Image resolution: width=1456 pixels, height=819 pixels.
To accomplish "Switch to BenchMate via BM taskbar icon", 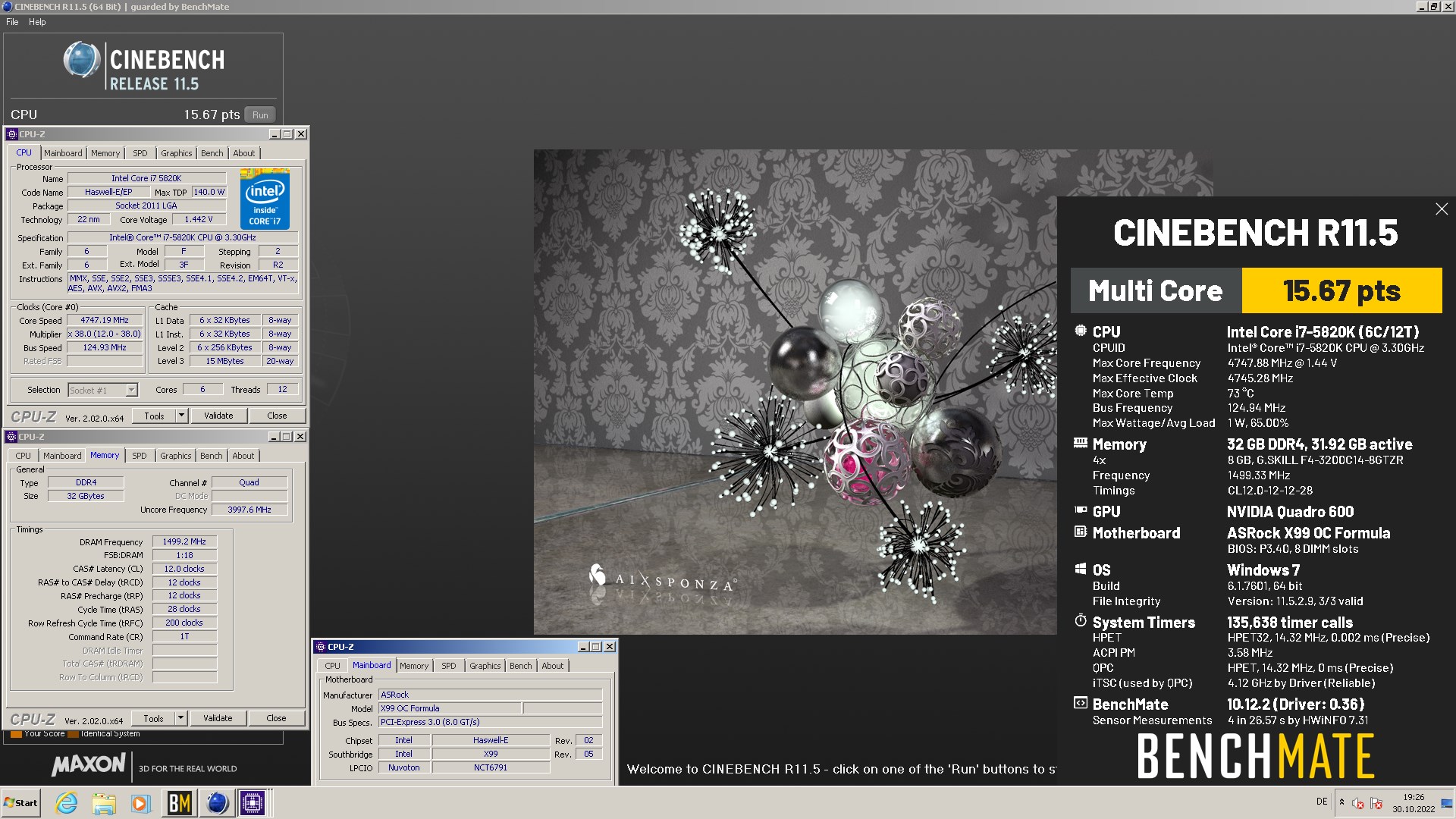I will pos(180,802).
